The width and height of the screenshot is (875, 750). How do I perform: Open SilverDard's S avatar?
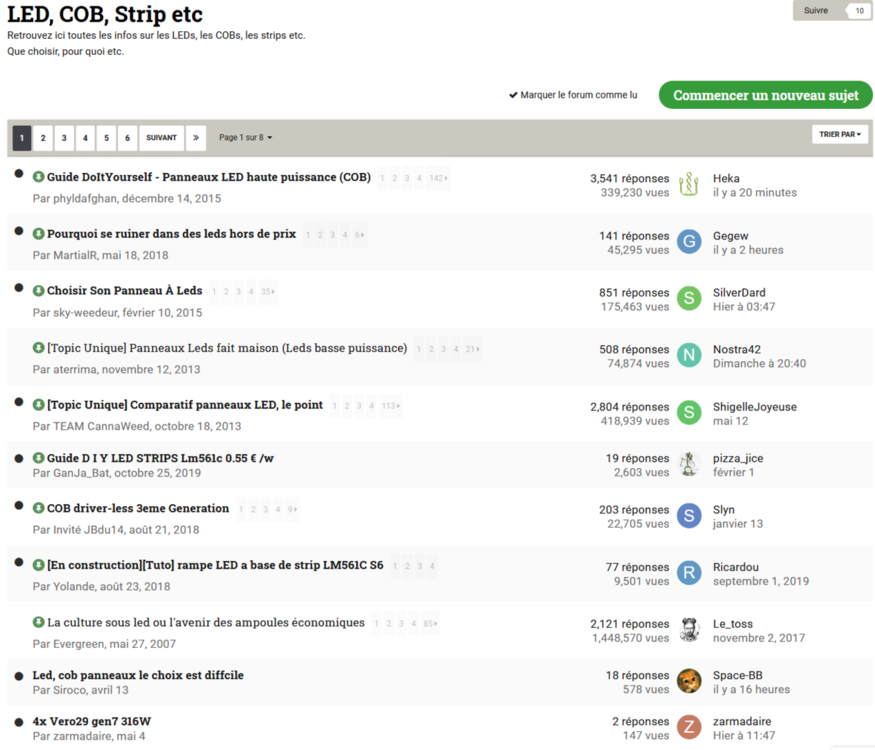click(x=689, y=299)
